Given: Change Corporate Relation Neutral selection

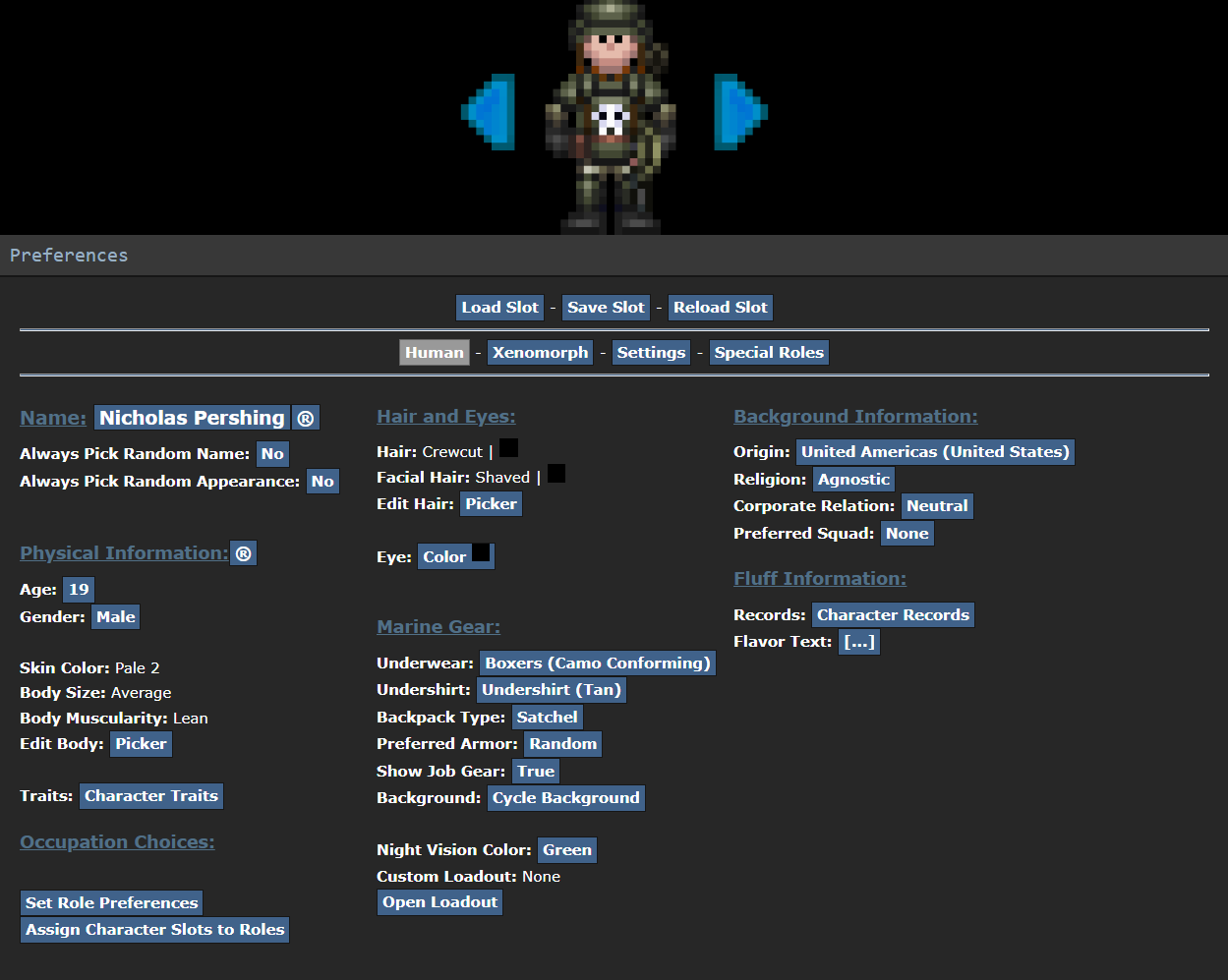Looking at the screenshot, I should [x=937, y=506].
